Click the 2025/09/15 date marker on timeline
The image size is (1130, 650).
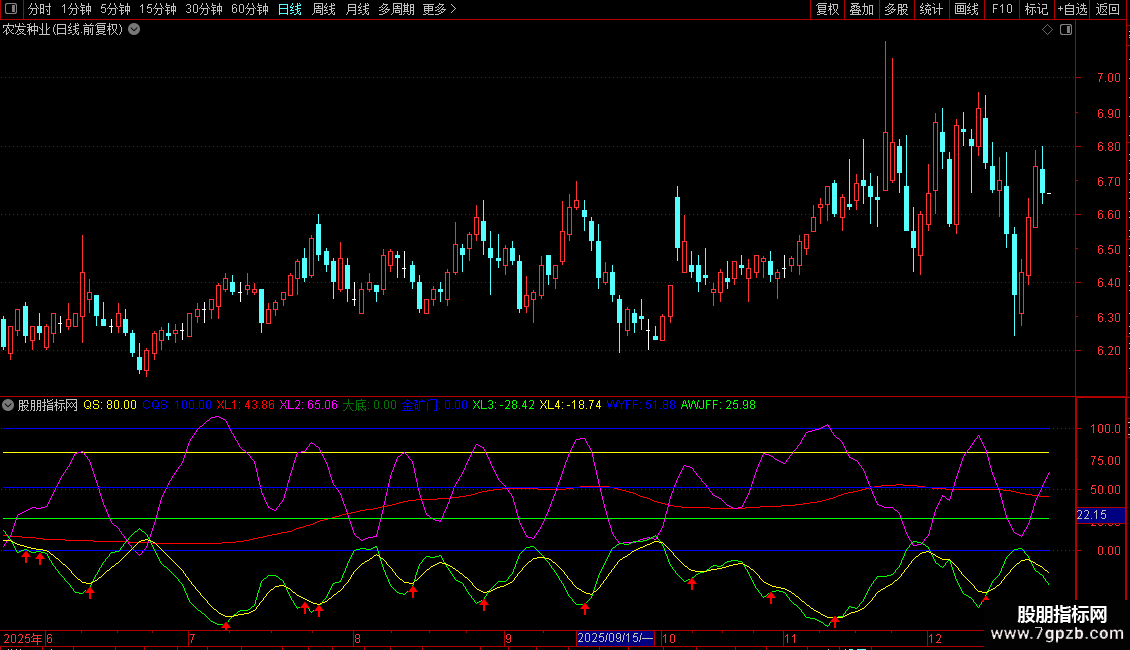click(x=616, y=638)
